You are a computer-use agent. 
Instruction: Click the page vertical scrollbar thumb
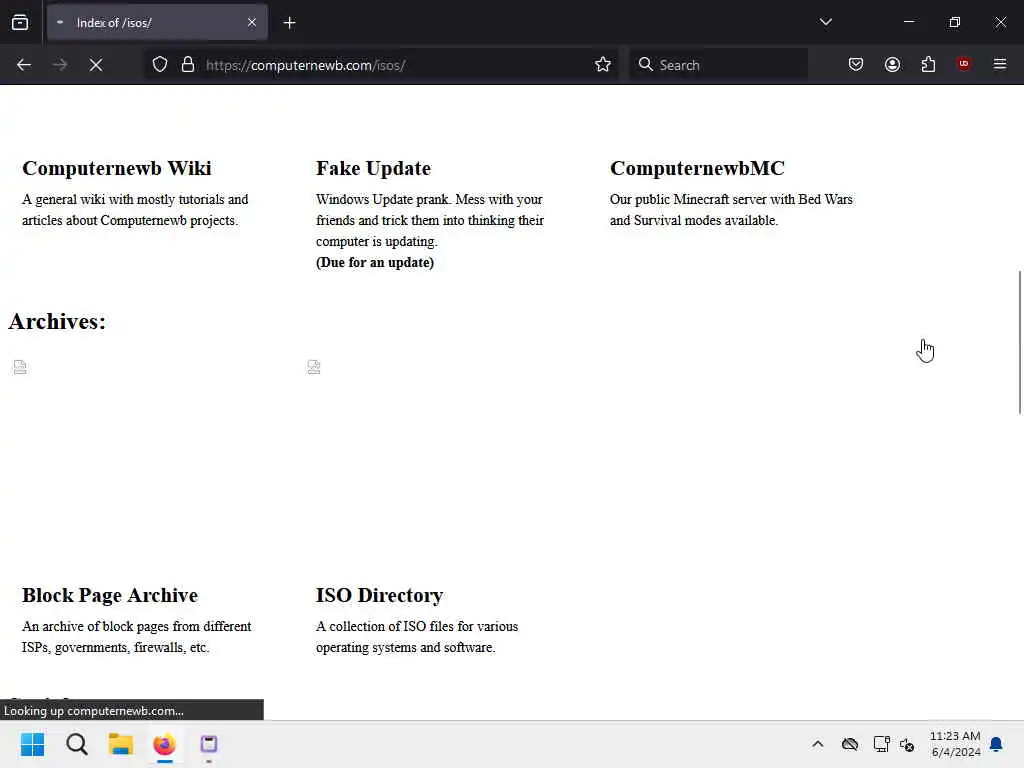1019,342
